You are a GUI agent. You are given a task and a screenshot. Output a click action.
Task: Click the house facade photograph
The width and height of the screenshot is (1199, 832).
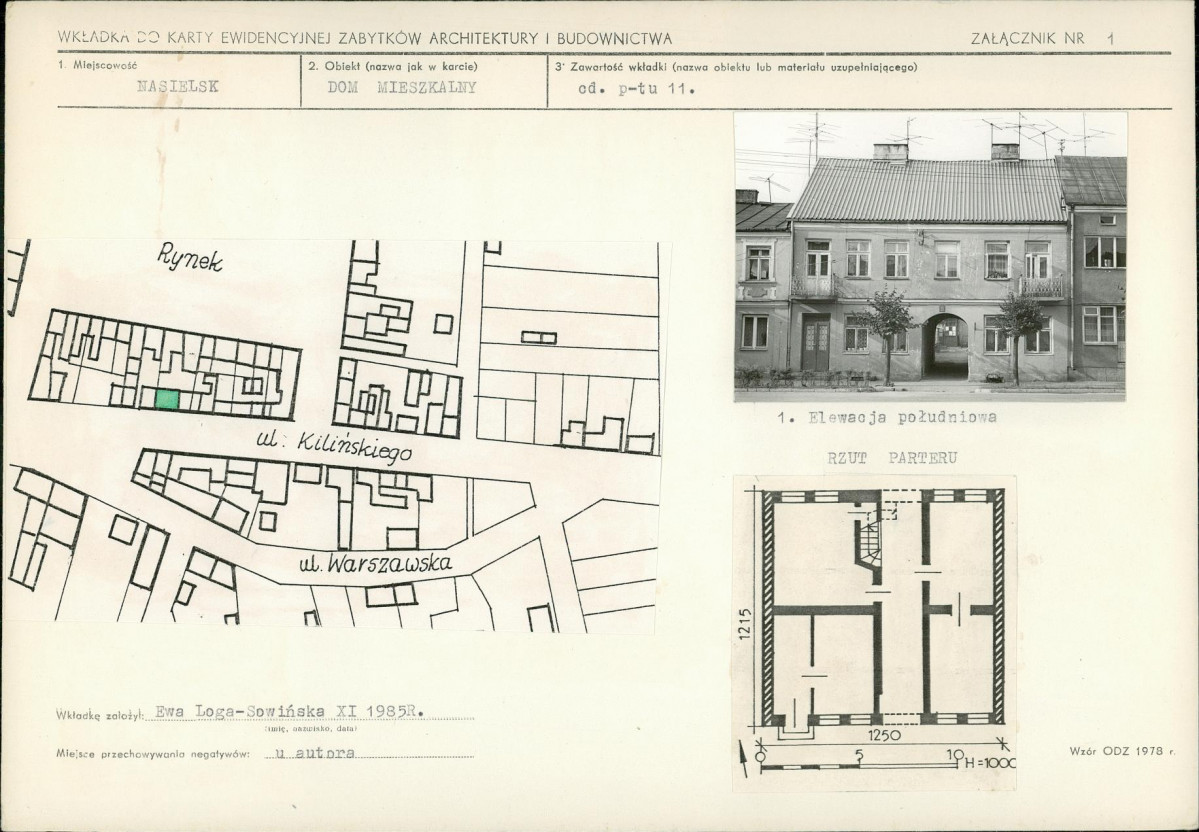(x=930, y=257)
